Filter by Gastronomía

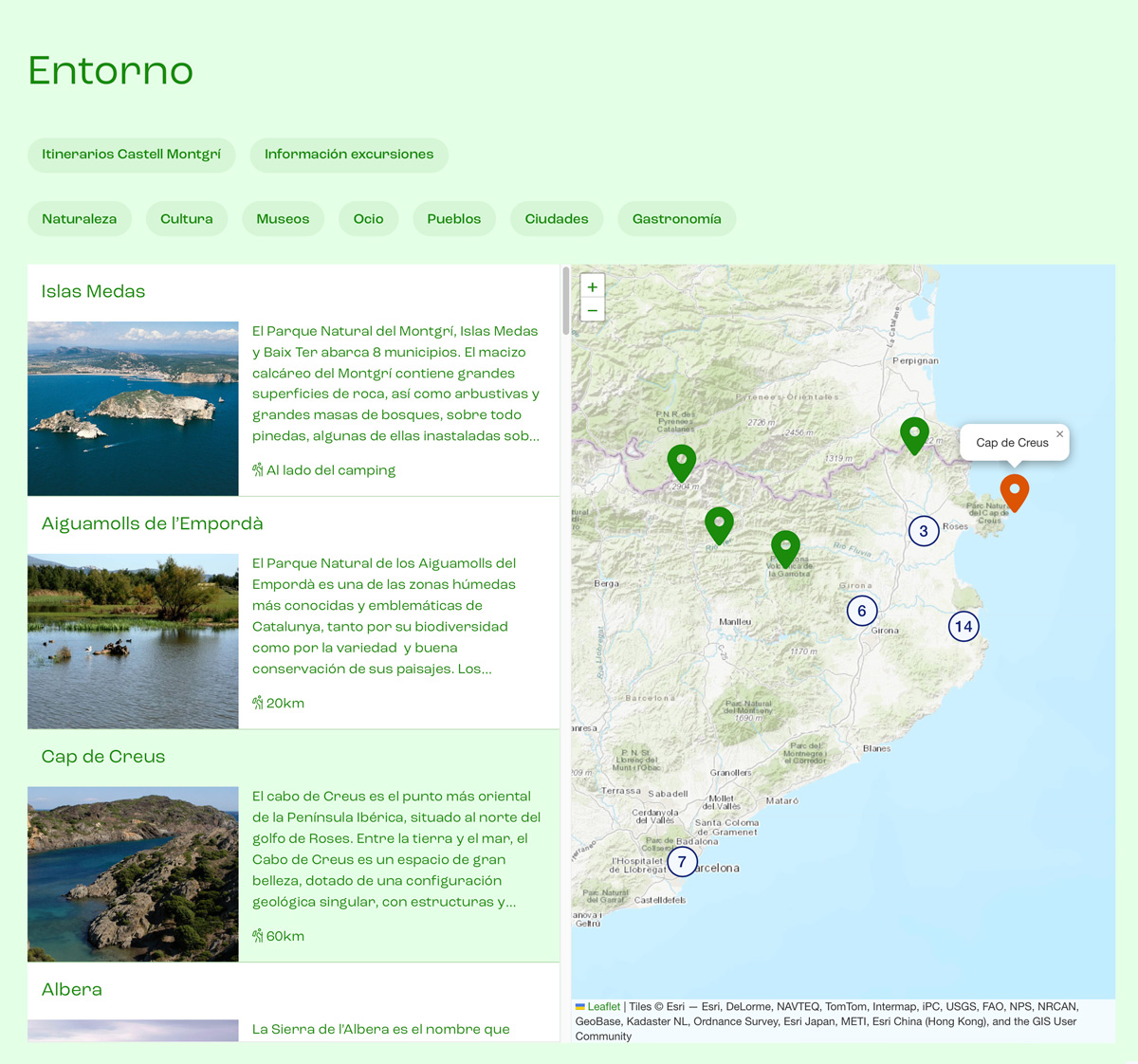click(677, 219)
